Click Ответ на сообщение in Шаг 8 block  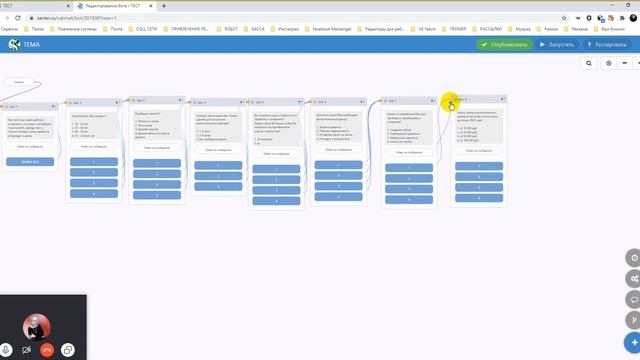[x=479, y=151]
